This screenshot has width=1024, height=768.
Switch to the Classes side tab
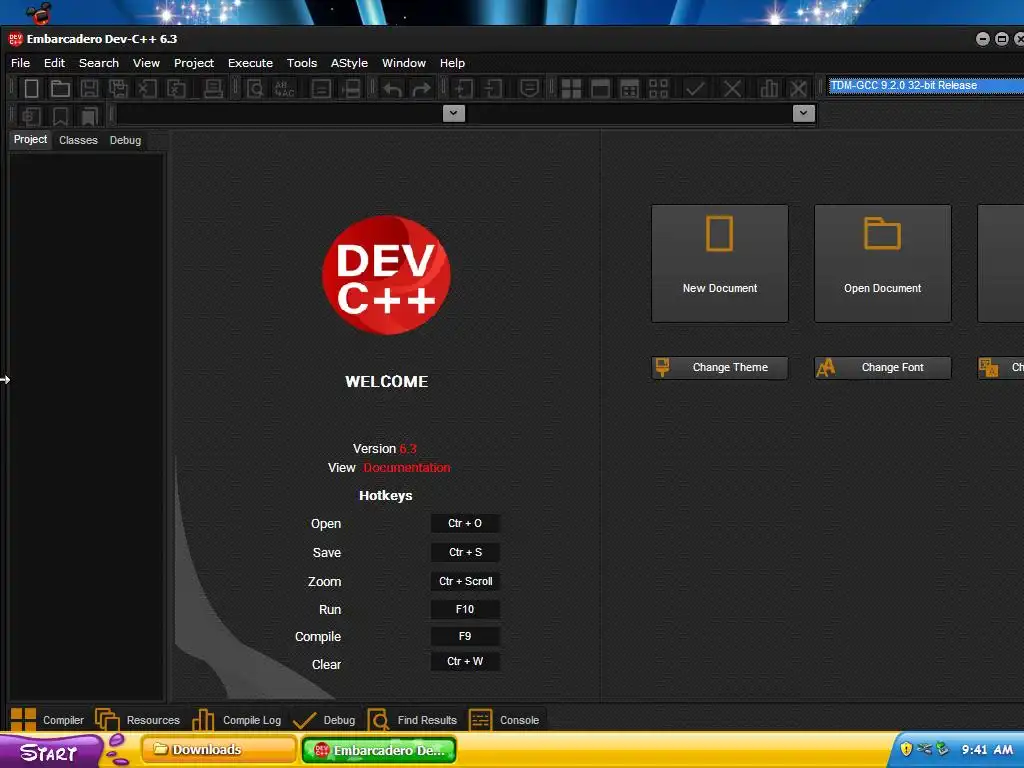tap(78, 140)
